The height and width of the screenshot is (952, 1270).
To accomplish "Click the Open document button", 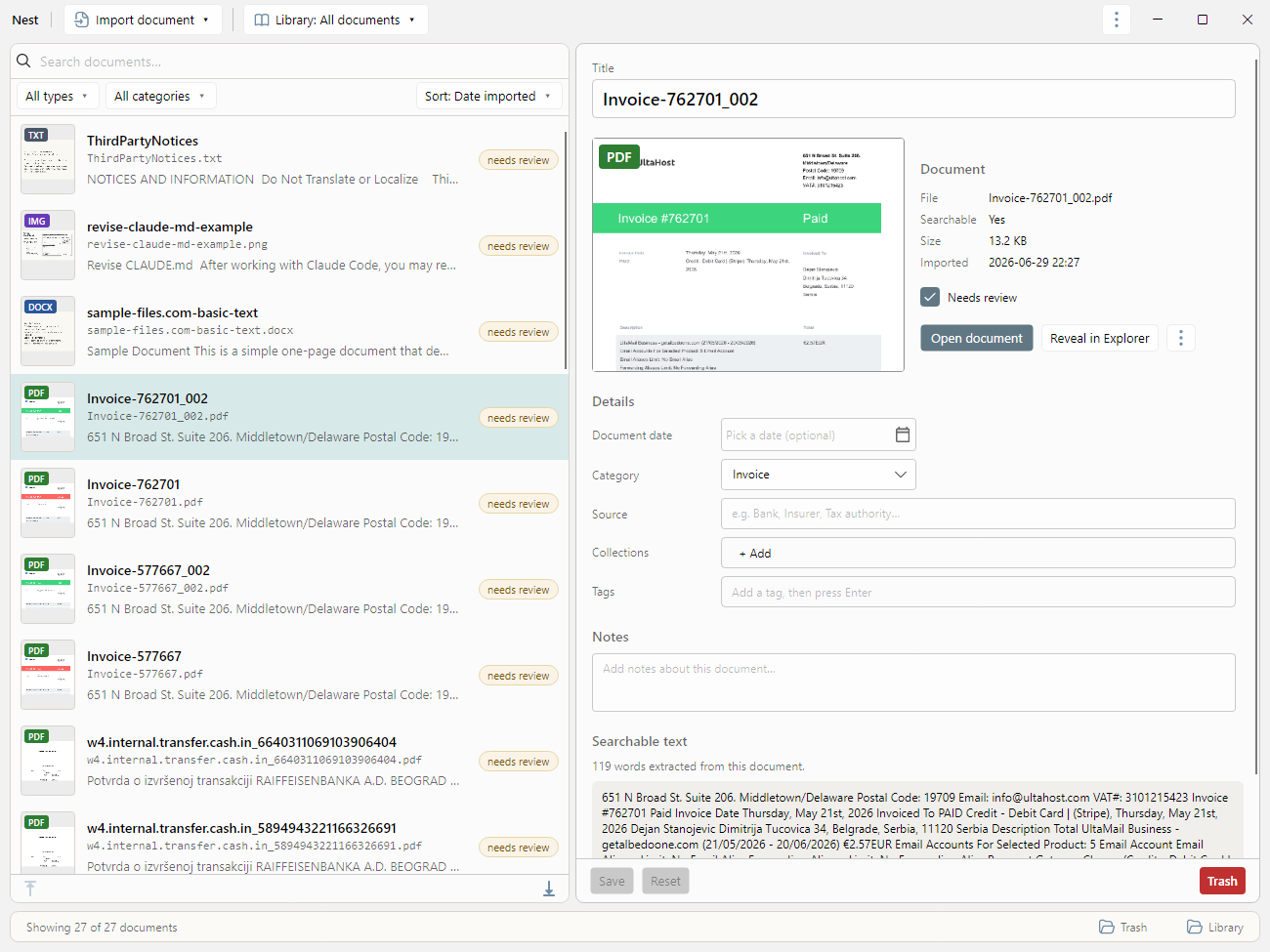I will click(976, 338).
